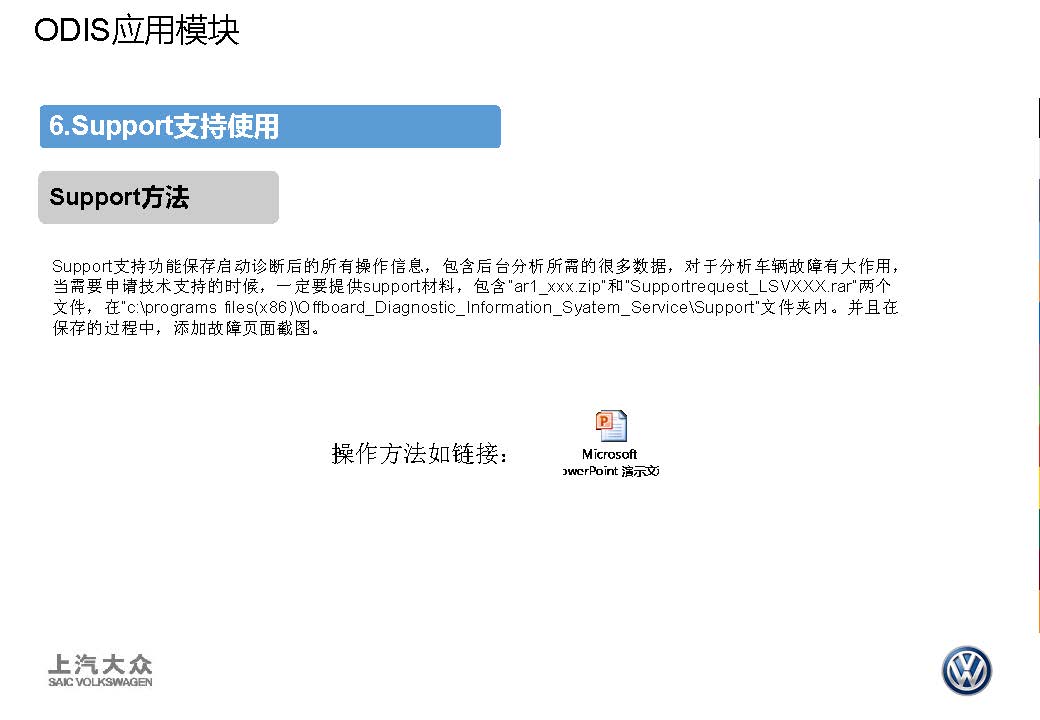Click the line '保存的过程中，添加故障页面截图'
The height and width of the screenshot is (720, 1040).
pos(187,328)
